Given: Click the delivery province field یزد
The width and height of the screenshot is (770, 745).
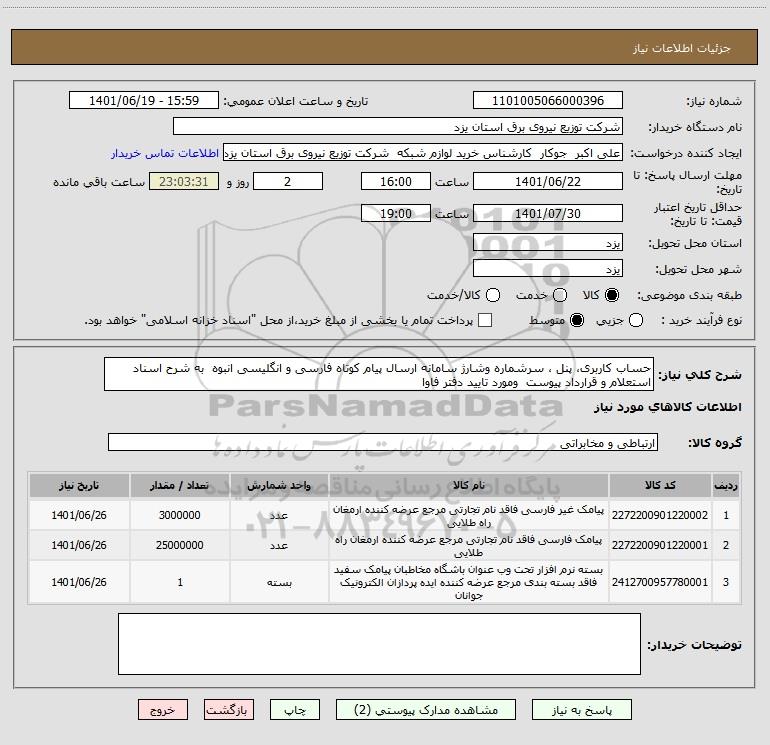Looking at the screenshot, I should [x=548, y=243].
